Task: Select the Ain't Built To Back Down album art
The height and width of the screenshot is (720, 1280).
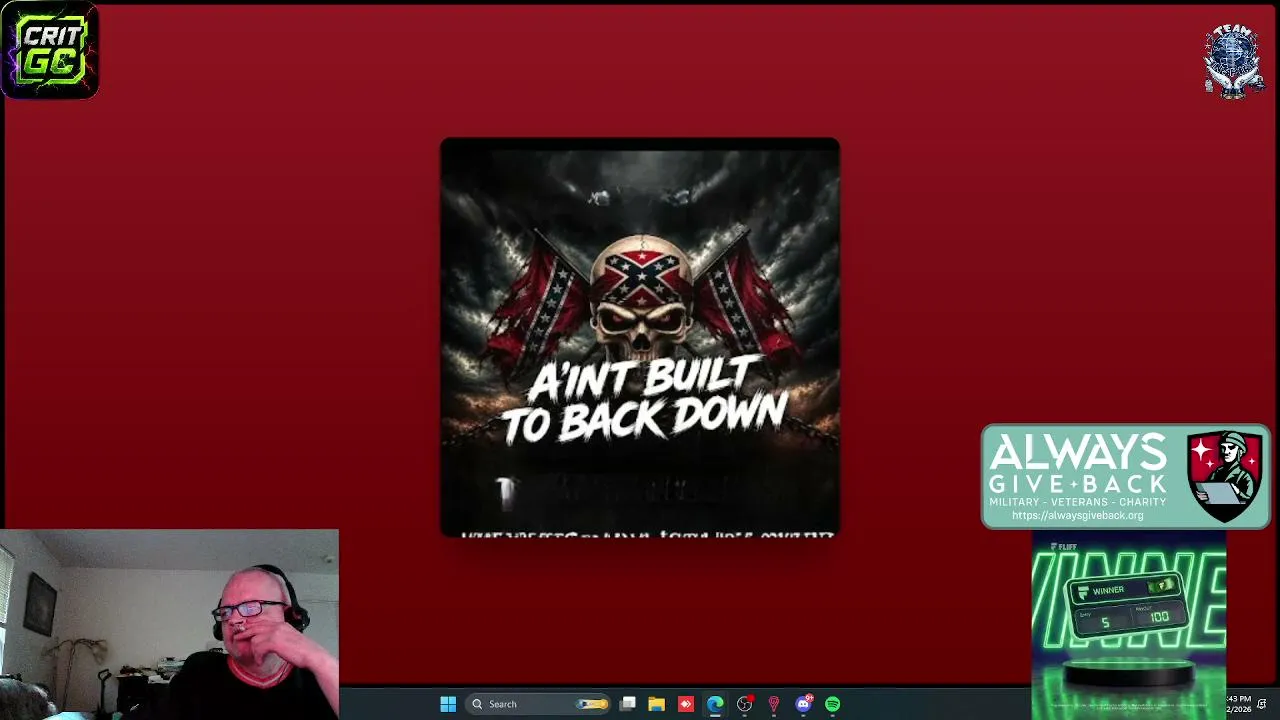Action: coord(640,338)
